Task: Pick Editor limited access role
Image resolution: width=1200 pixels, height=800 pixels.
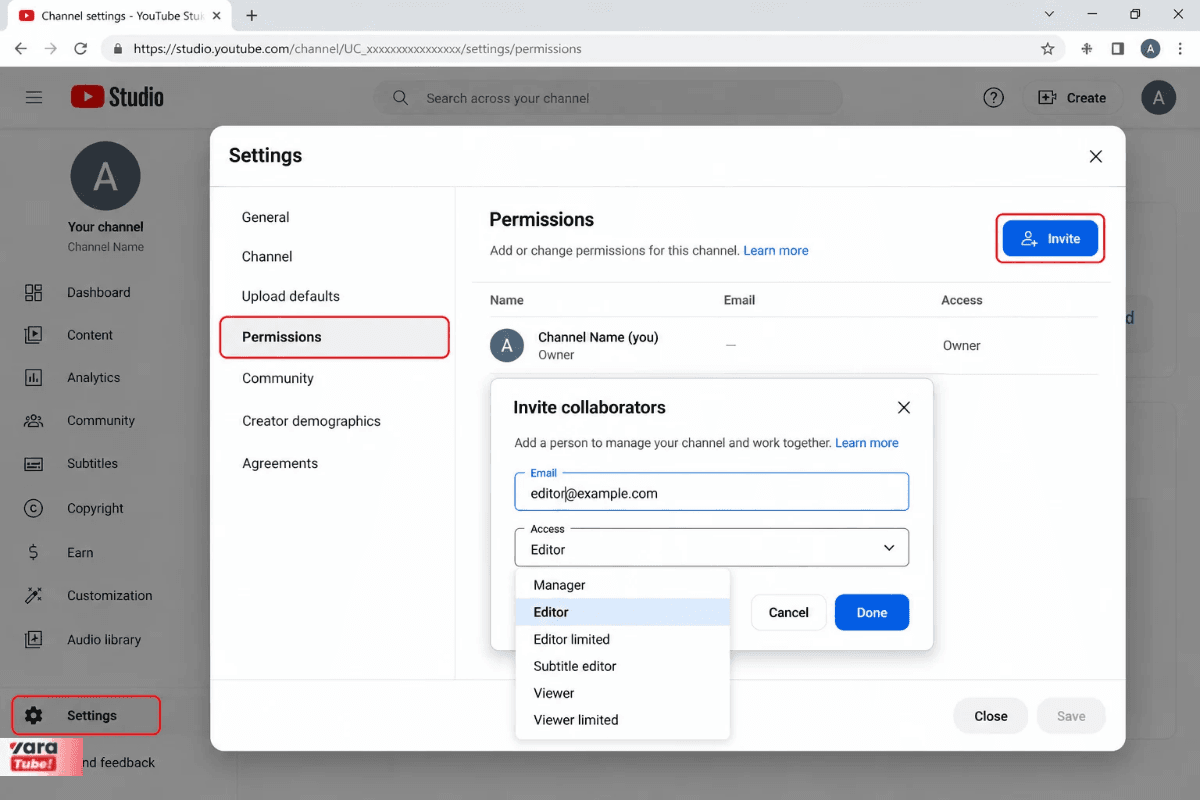Action: (622, 639)
